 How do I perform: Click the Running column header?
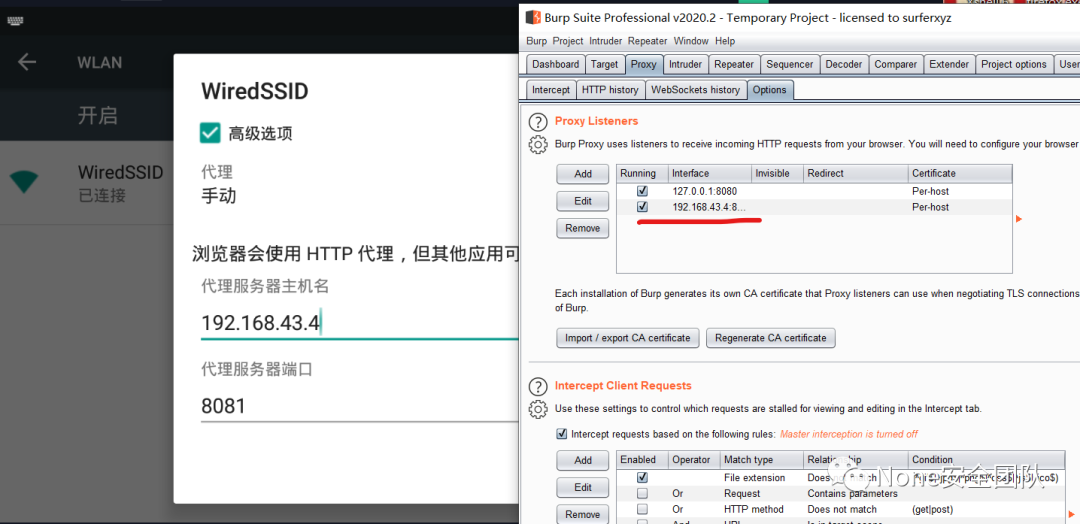[643, 173]
